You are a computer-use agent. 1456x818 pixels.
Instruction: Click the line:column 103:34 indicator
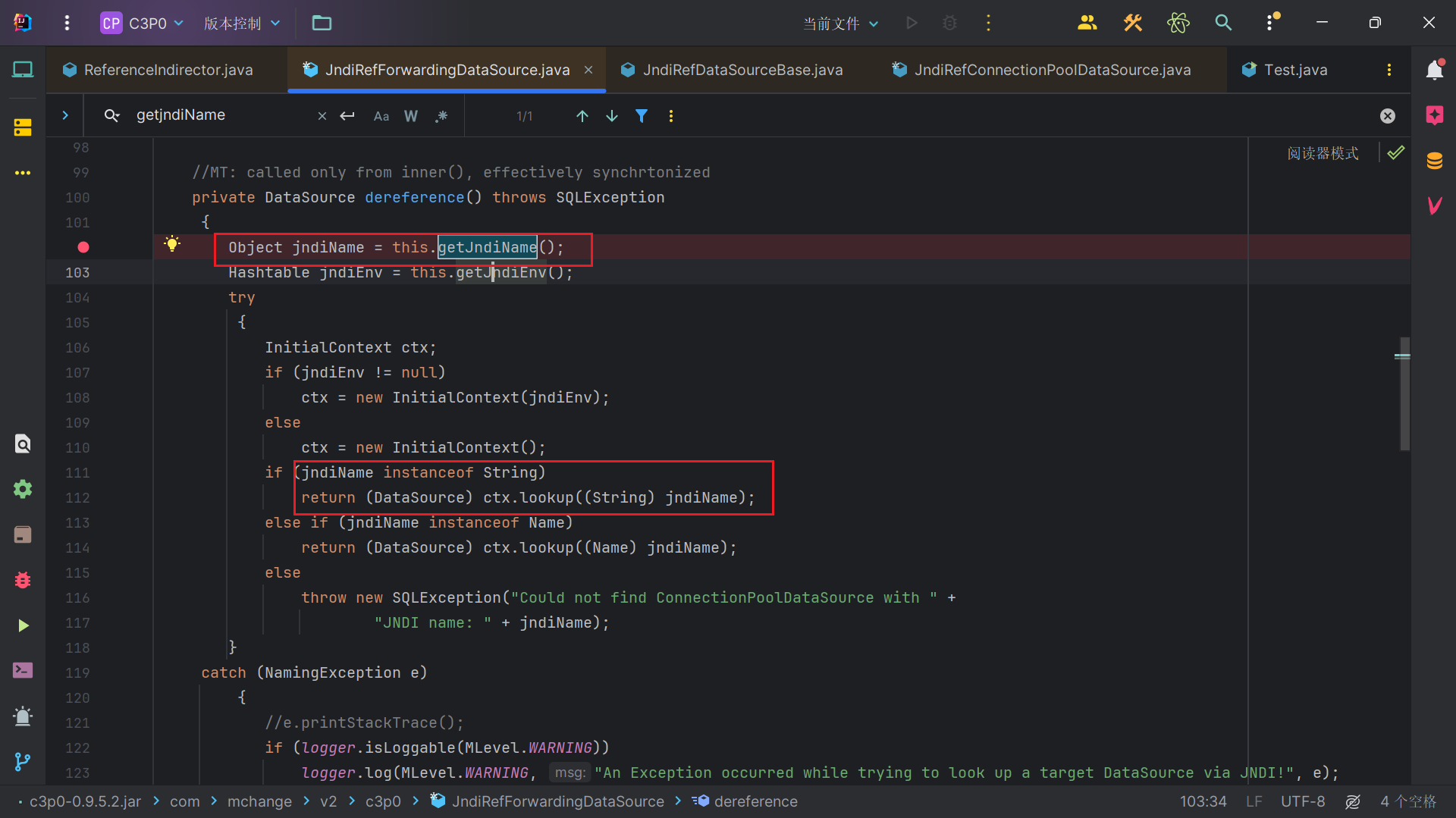(1203, 801)
